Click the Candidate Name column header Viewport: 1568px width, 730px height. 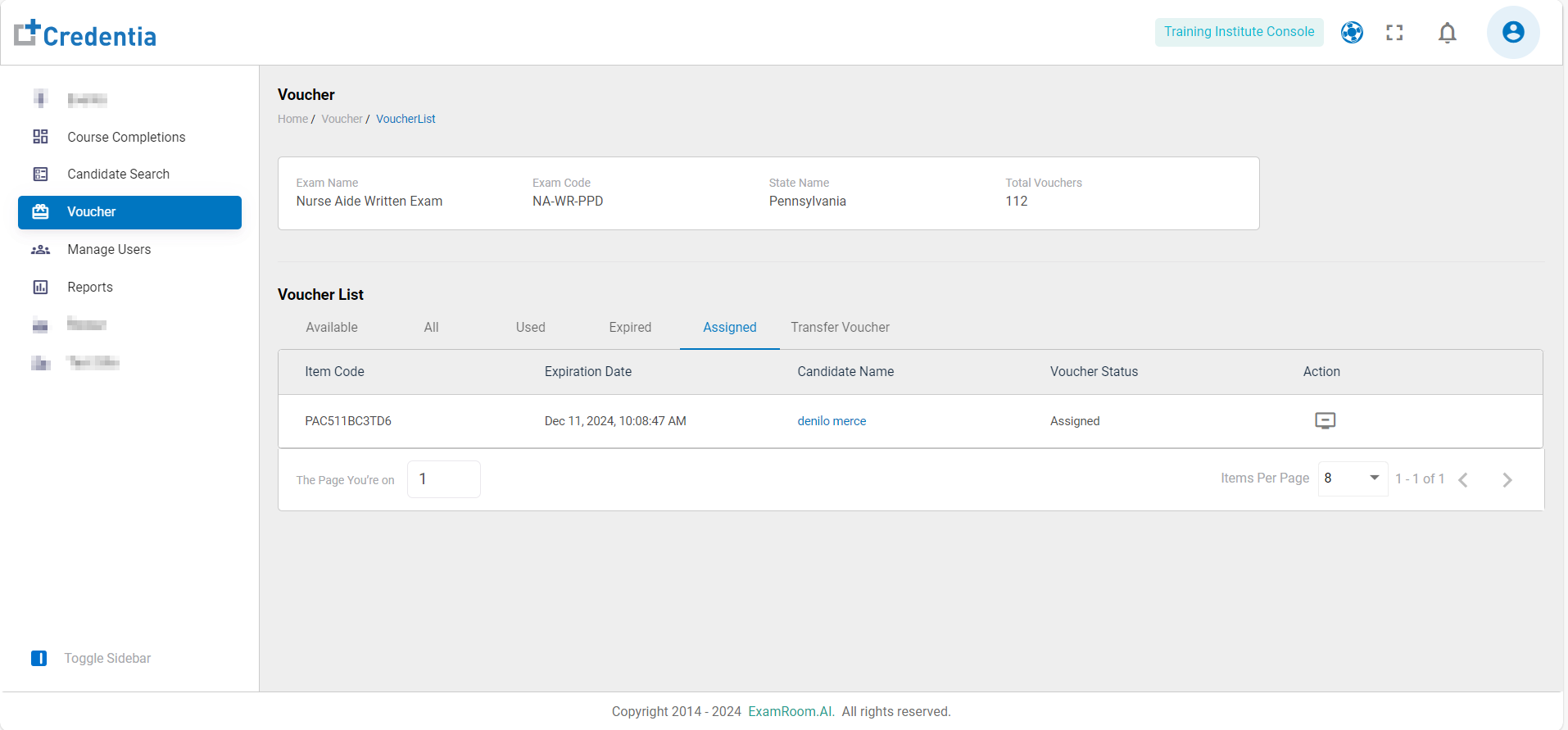click(x=845, y=371)
